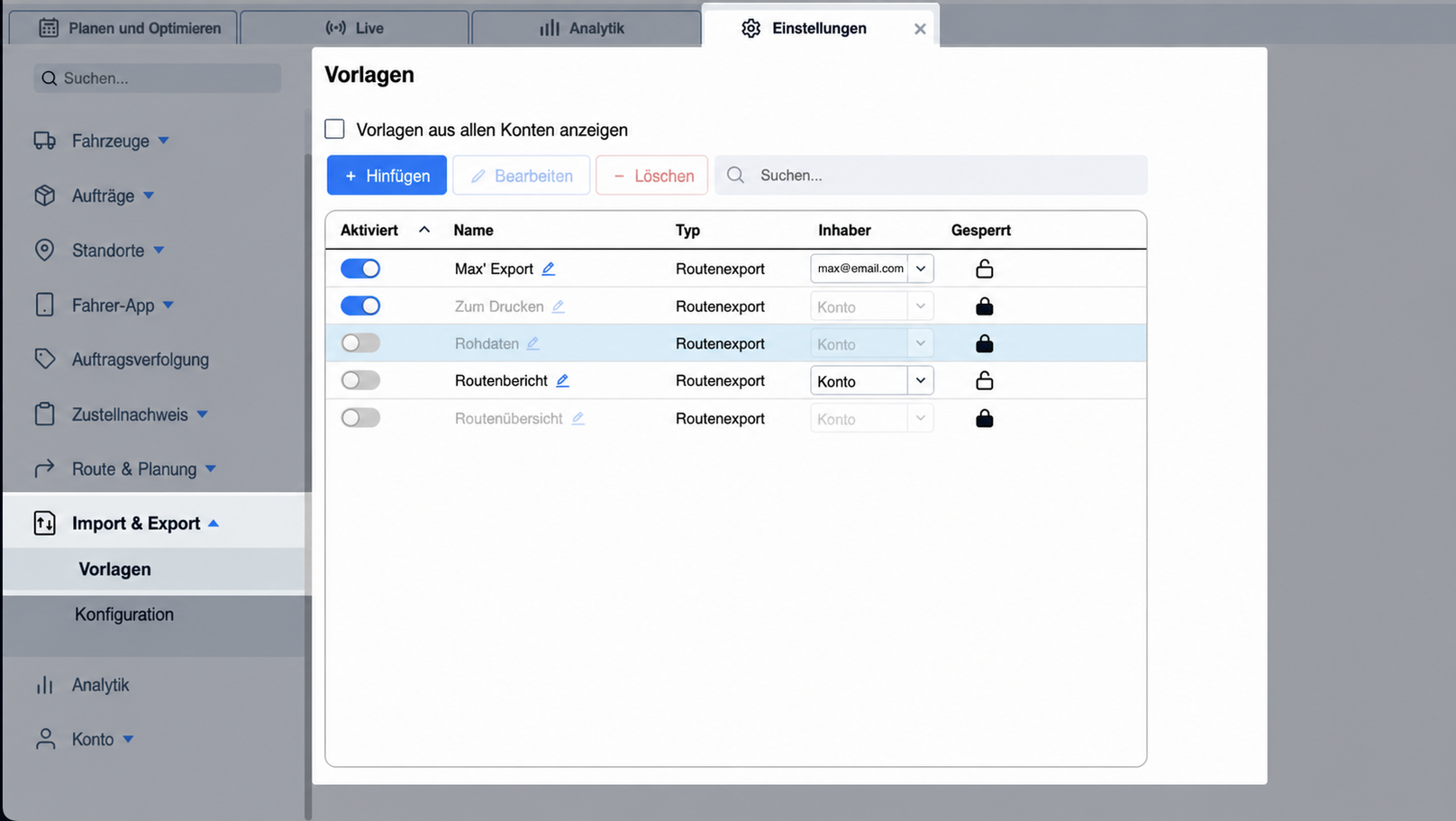Click the Routenexport cell in Routenbericht row
The height and width of the screenshot is (821, 1456).
pos(720,380)
